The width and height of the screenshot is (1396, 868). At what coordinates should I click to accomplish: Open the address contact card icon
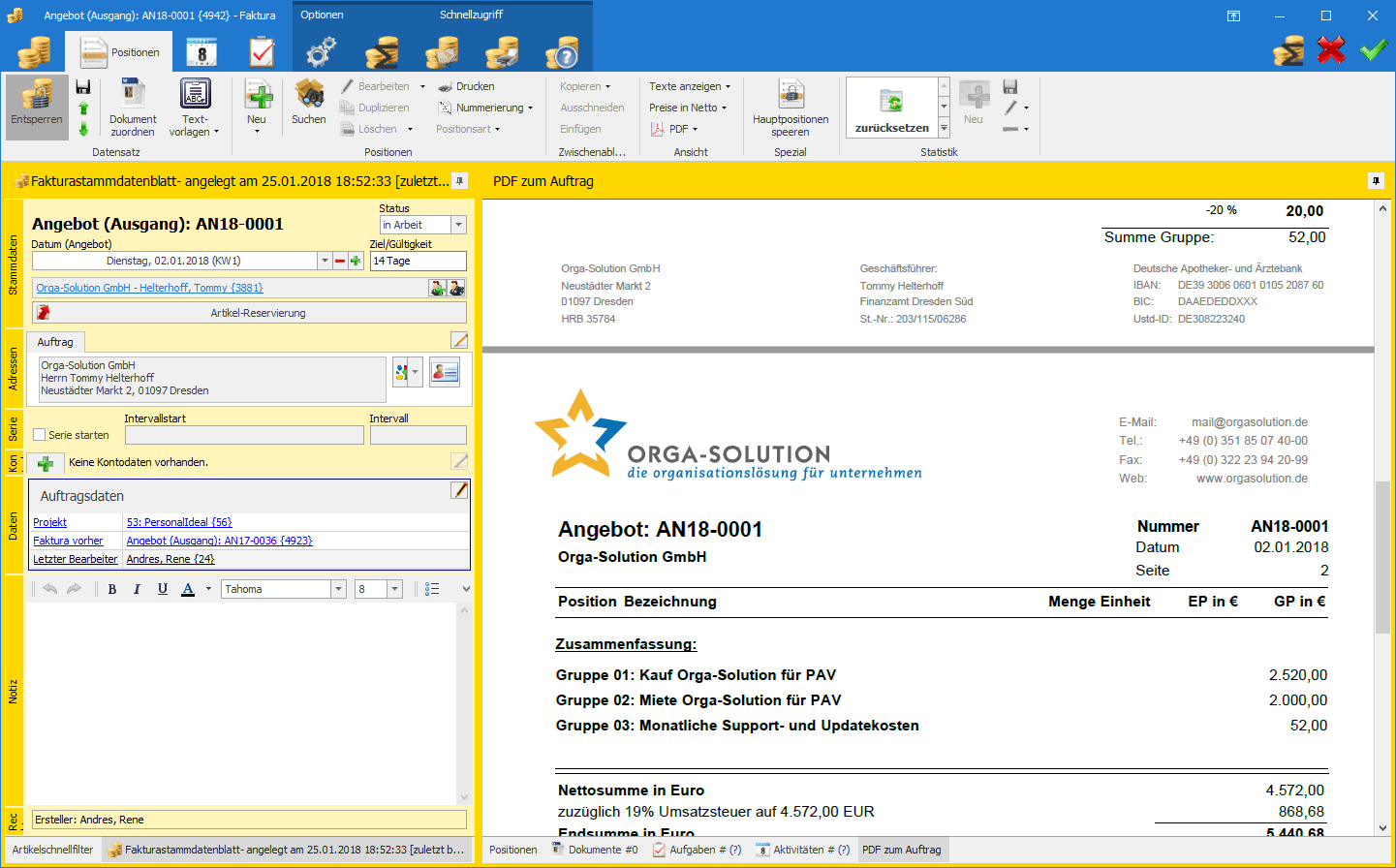coord(445,372)
